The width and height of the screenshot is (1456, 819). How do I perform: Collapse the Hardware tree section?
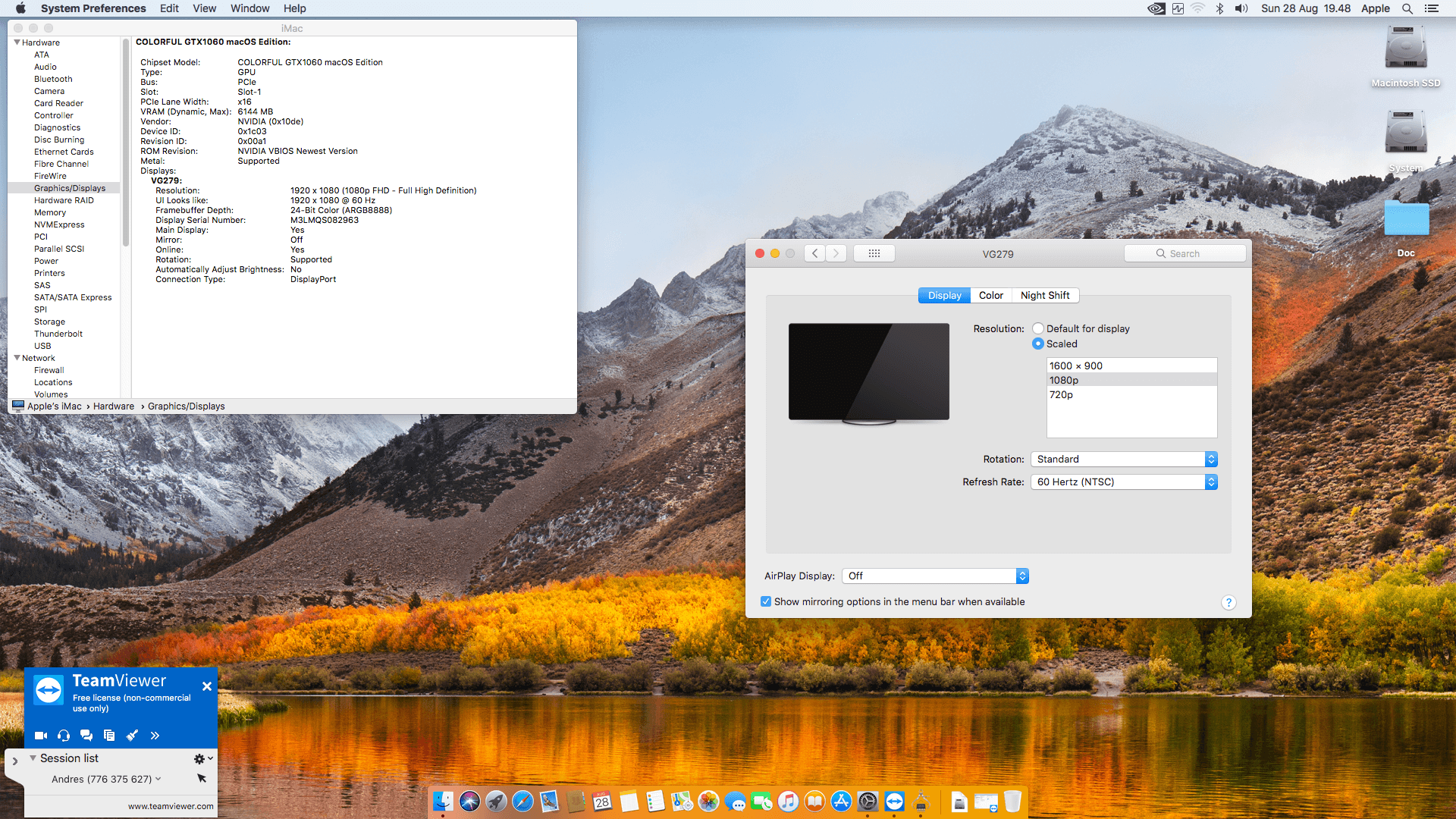point(17,42)
